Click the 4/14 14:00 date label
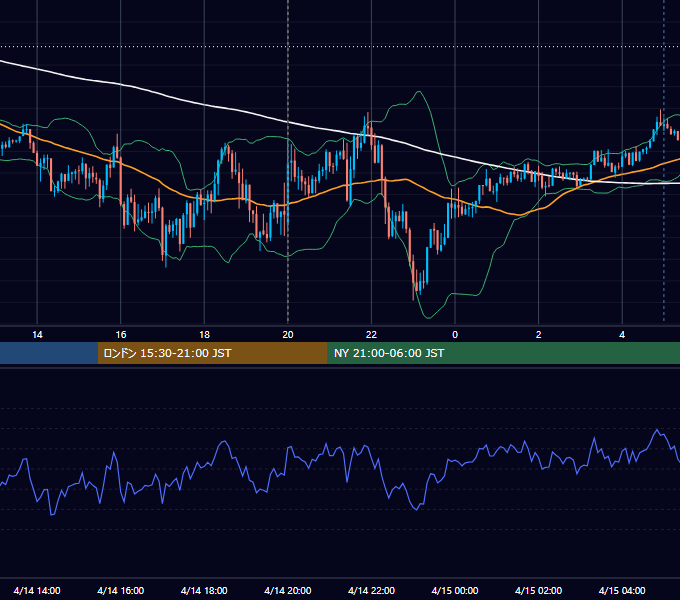This screenshot has height=600, width=680. [37, 590]
